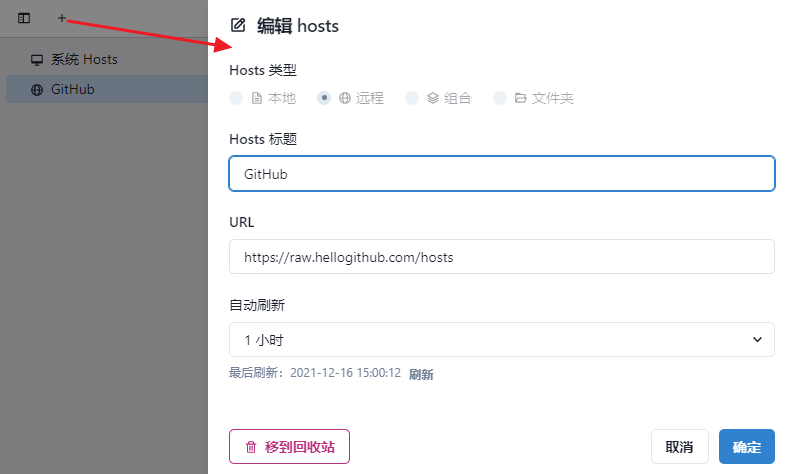Click the globe icon beside GitHub
Image resolution: width=792 pixels, height=474 pixels.
[x=37, y=90]
